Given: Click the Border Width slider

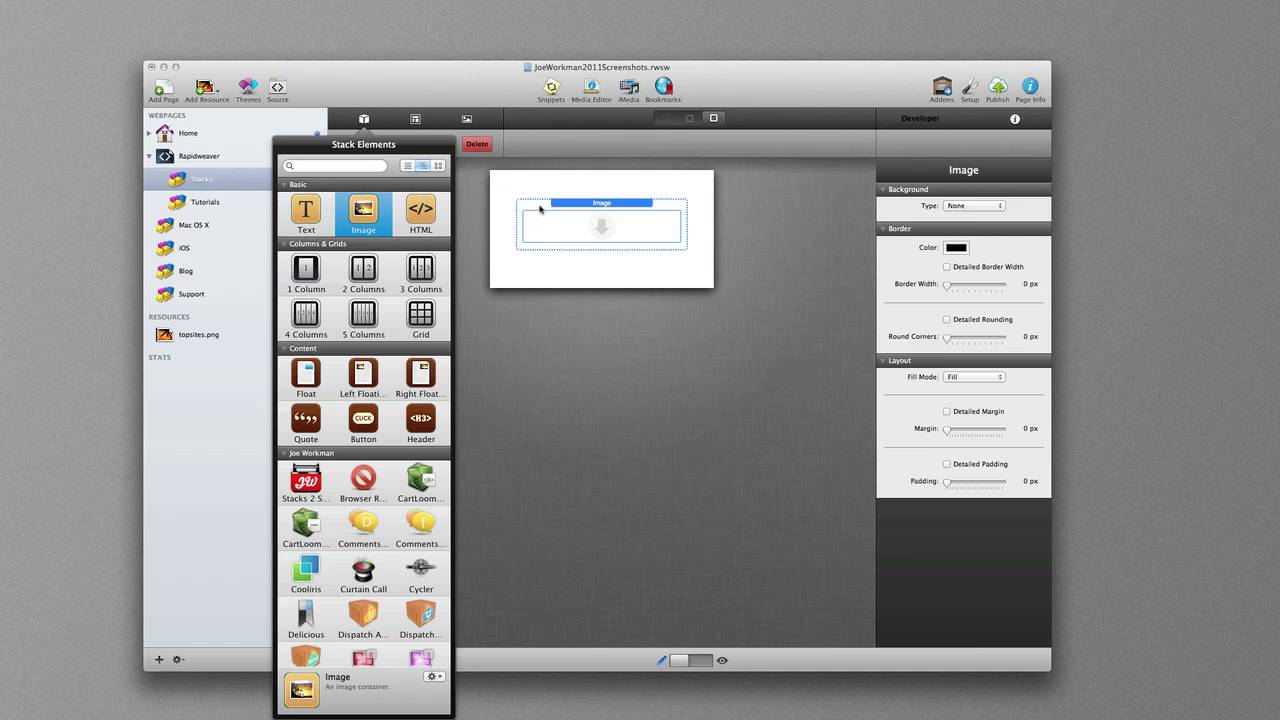Looking at the screenshot, I should pos(975,285).
